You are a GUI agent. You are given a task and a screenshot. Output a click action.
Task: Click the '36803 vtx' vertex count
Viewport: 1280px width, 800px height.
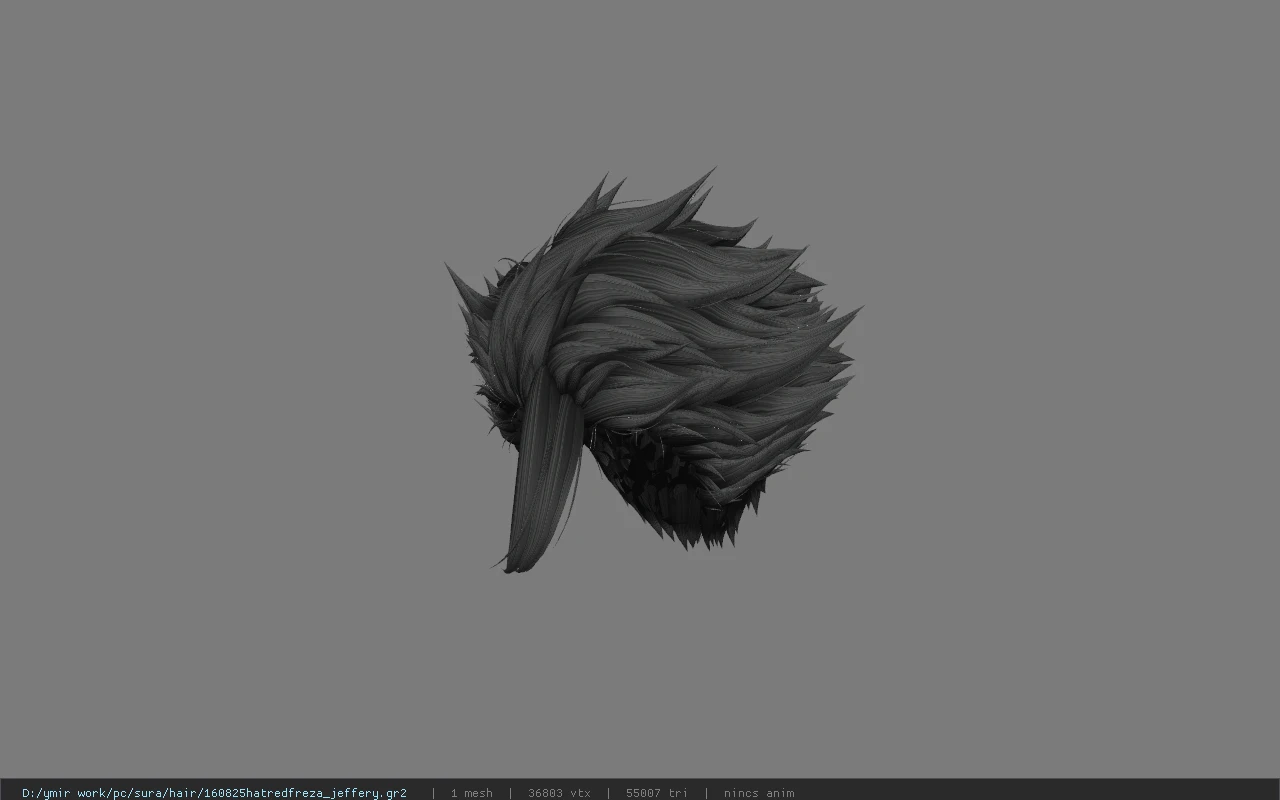559,793
